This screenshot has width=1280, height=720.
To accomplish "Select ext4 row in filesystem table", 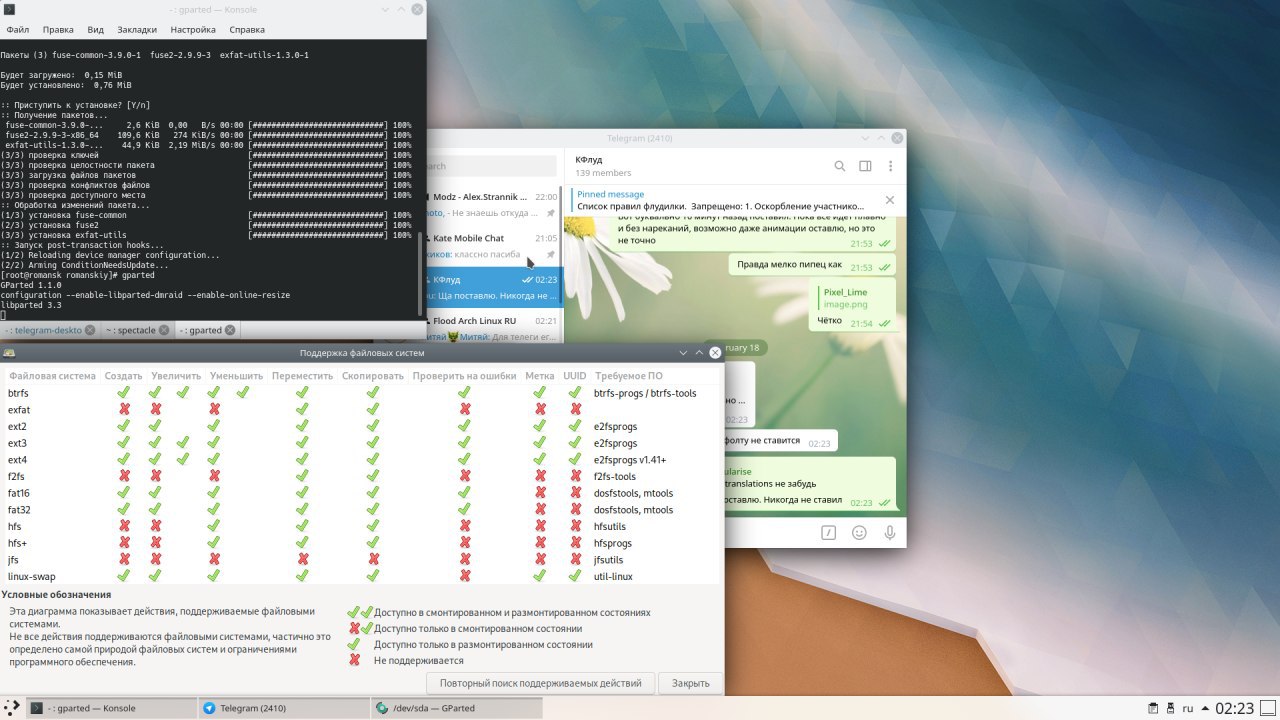I will [x=360, y=460].
